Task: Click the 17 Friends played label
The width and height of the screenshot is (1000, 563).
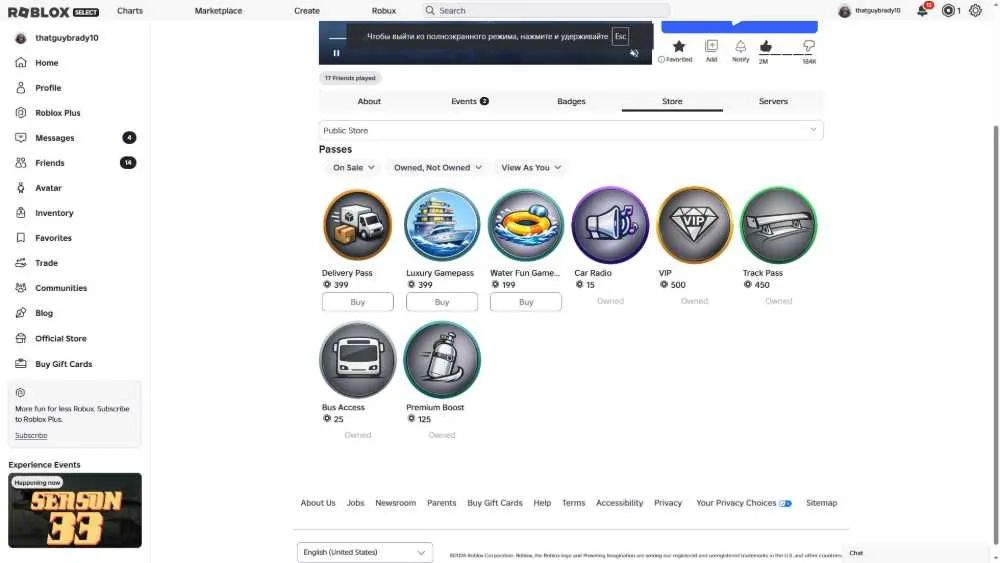Action: [350, 78]
